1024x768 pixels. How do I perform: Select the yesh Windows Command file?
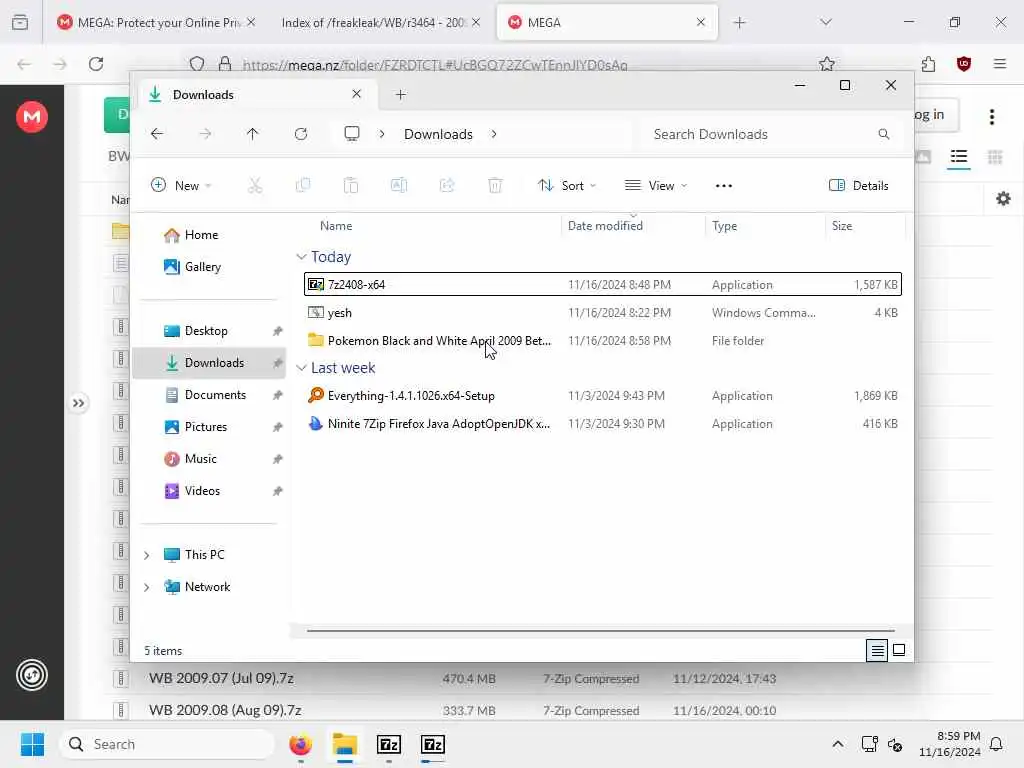(x=602, y=313)
